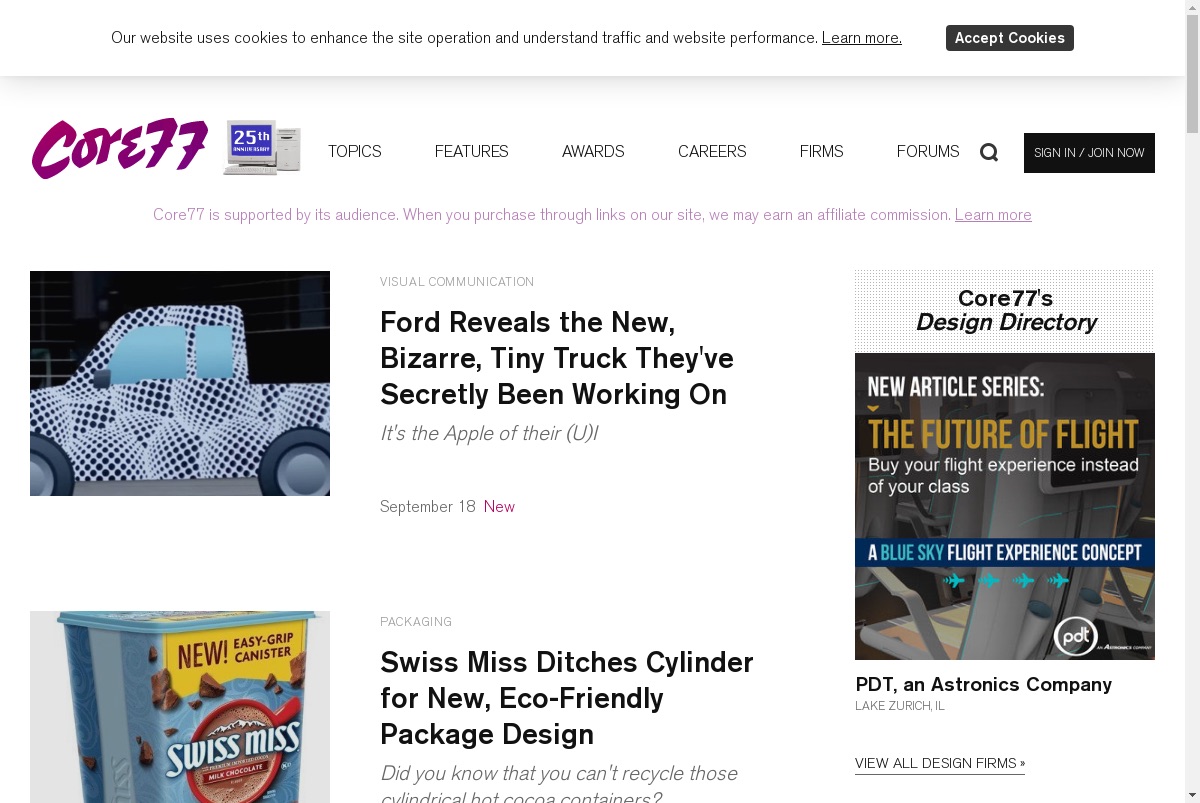
Task: Open the Awards menu item
Action: (593, 151)
